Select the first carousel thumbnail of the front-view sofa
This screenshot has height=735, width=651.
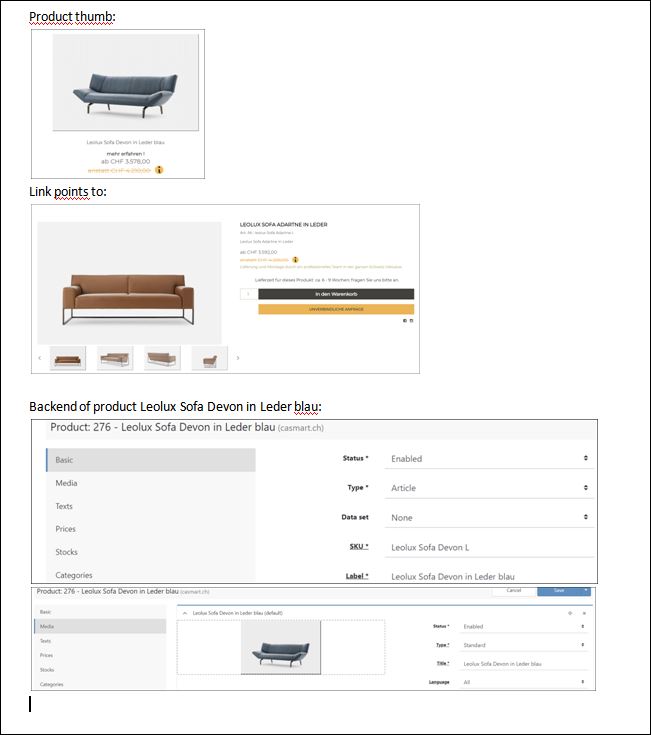[67, 358]
